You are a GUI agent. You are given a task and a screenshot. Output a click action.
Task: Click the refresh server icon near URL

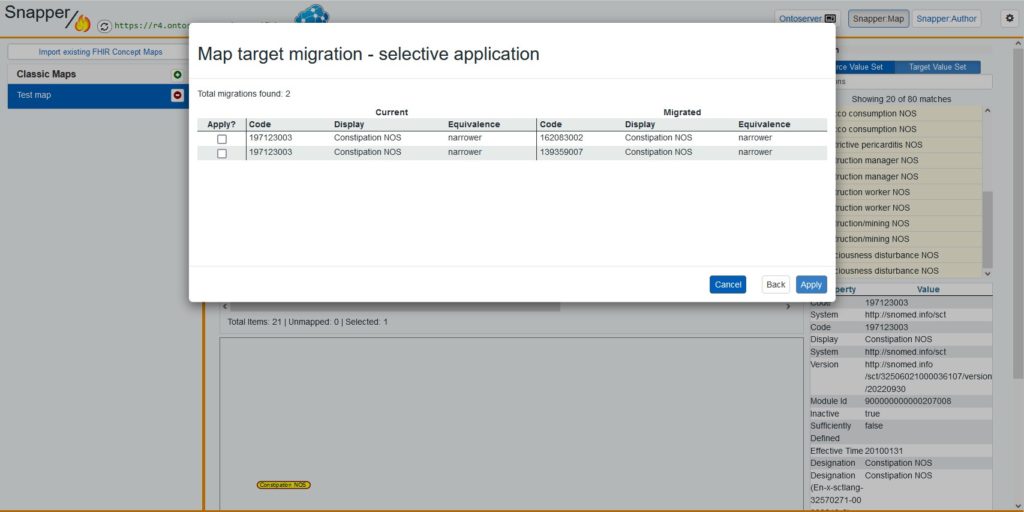[x=104, y=26]
